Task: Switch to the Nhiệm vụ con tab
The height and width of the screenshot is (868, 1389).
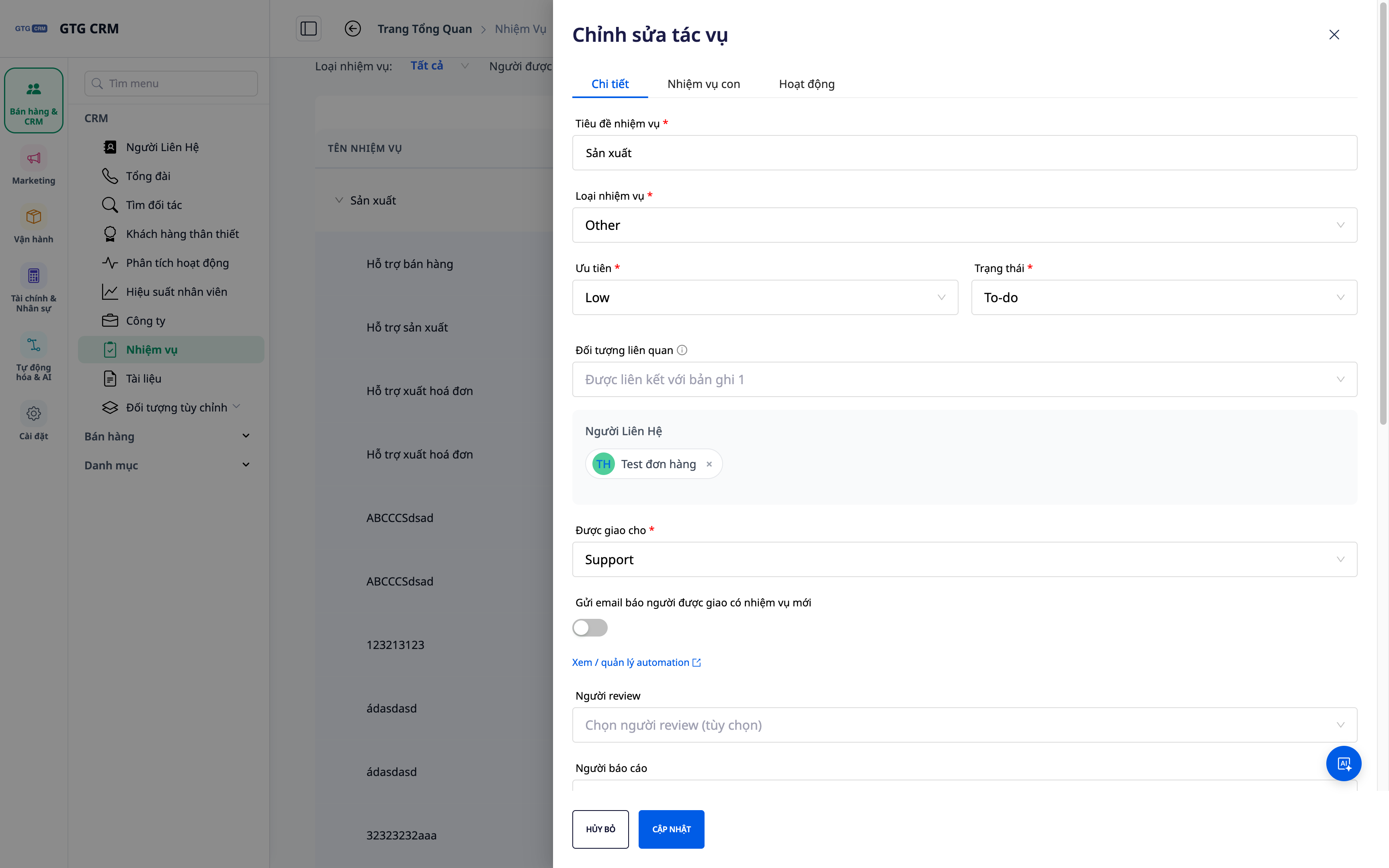Action: [x=704, y=84]
